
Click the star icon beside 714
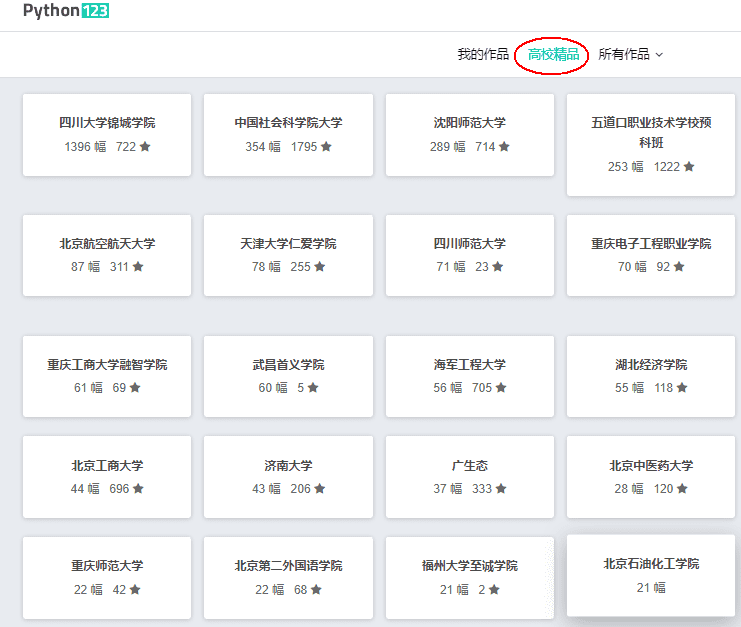click(504, 147)
